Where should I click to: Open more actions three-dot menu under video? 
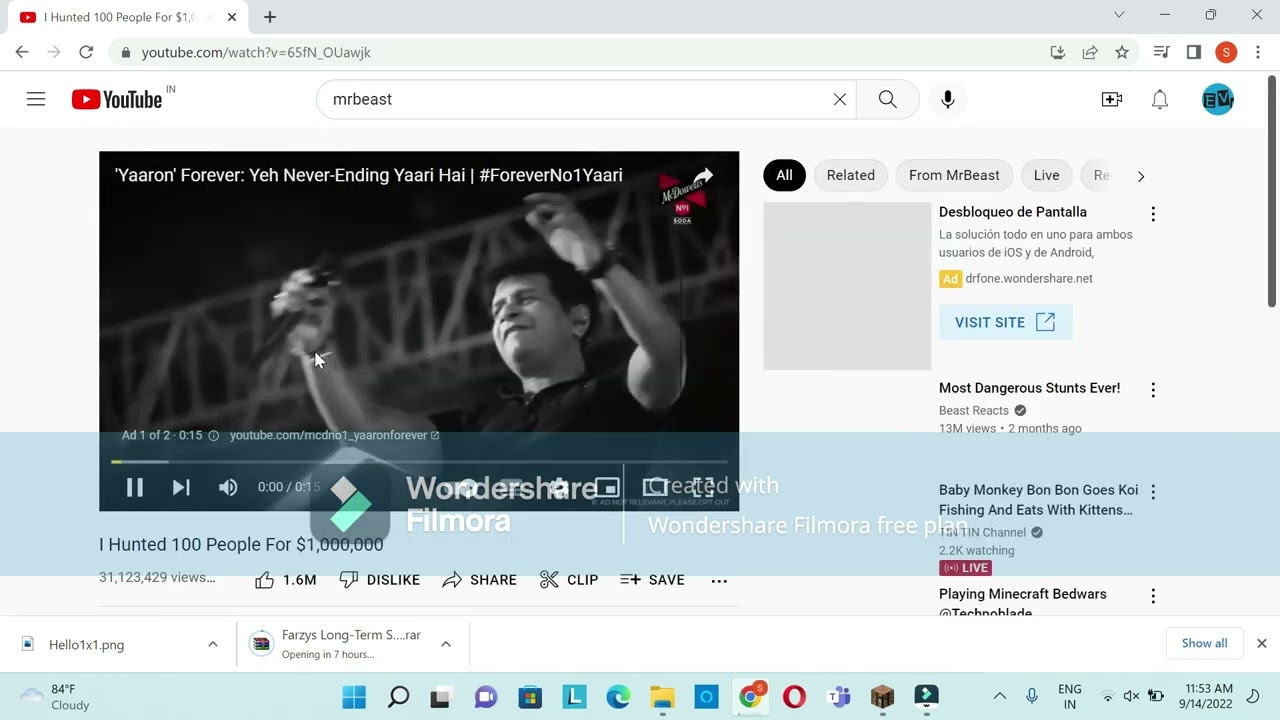click(719, 580)
